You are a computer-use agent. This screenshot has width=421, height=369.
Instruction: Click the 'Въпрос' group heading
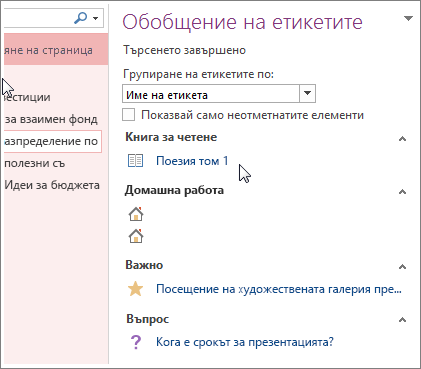coord(148,319)
